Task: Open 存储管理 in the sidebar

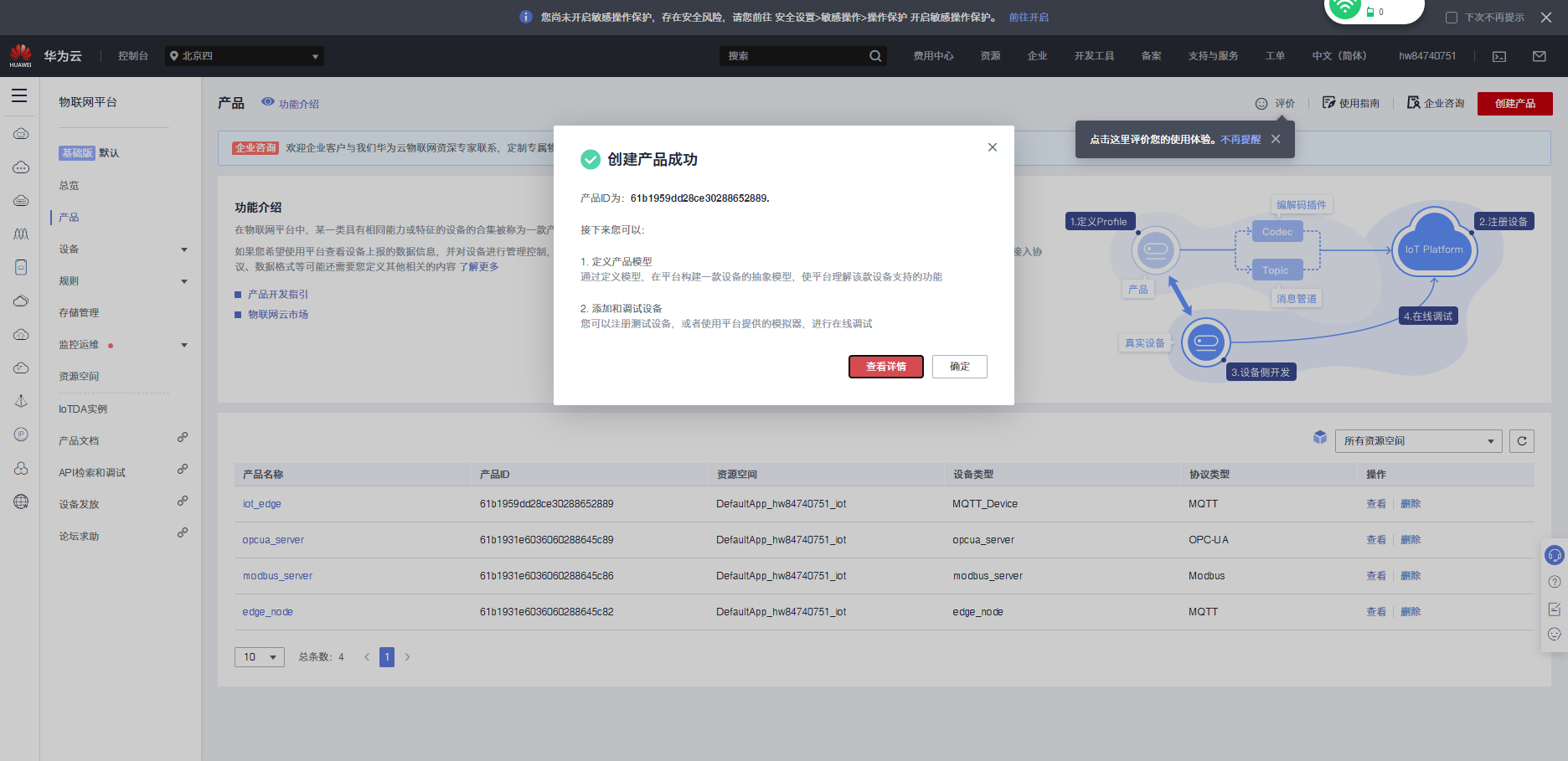Action: [79, 313]
